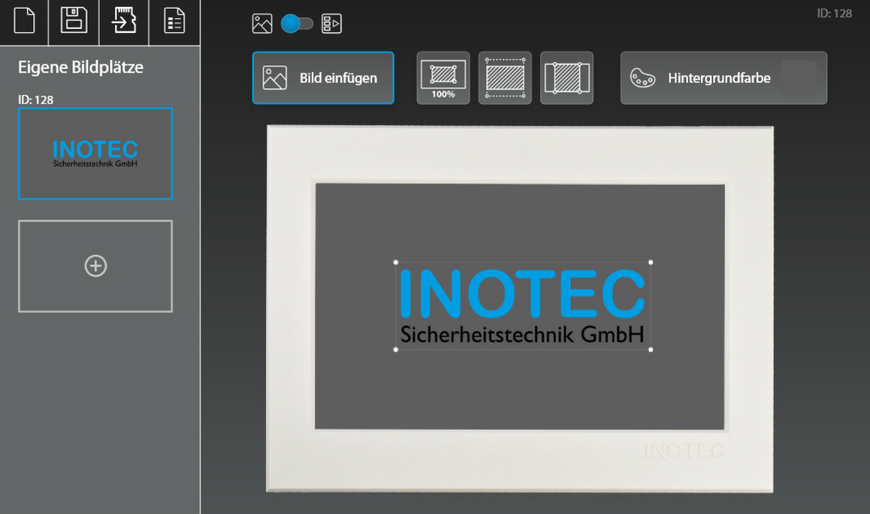This screenshot has width=870, height=514.
Task: Click the new file icon
Action: click(x=24, y=21)
